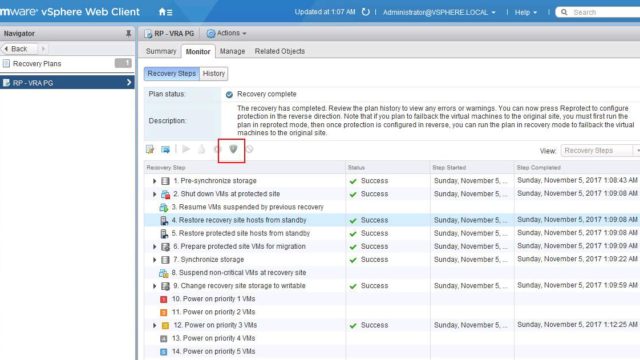Open the Manage tab
Viewport: 640px width, 360px height.
(x=232, y=51)
